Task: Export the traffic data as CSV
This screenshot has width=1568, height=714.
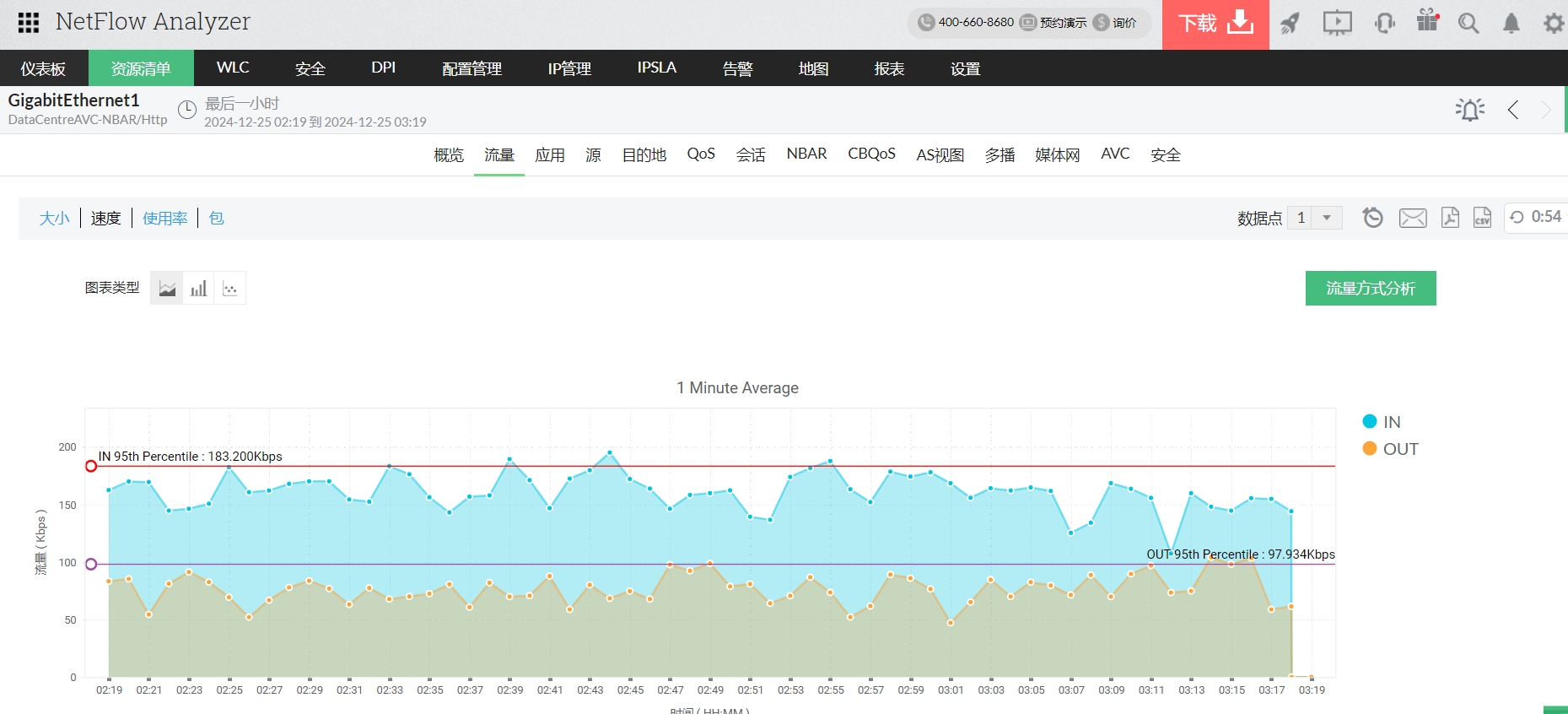Action: click(x=1482, y=218)
